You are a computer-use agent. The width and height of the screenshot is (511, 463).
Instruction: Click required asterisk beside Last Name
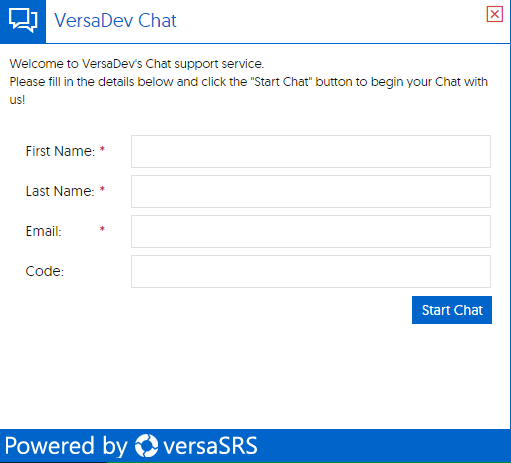[102, 190]
